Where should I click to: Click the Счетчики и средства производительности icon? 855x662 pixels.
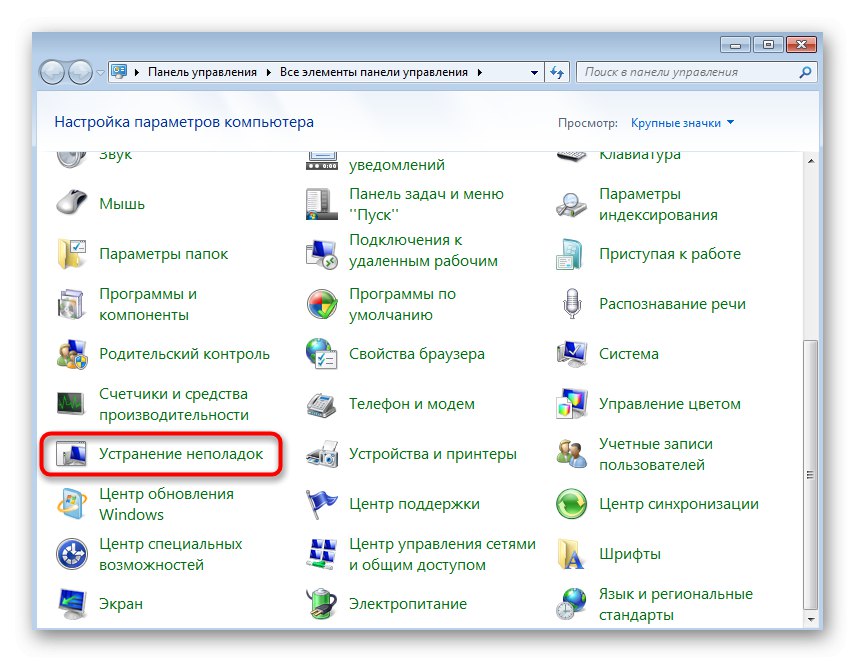[72, 404]
